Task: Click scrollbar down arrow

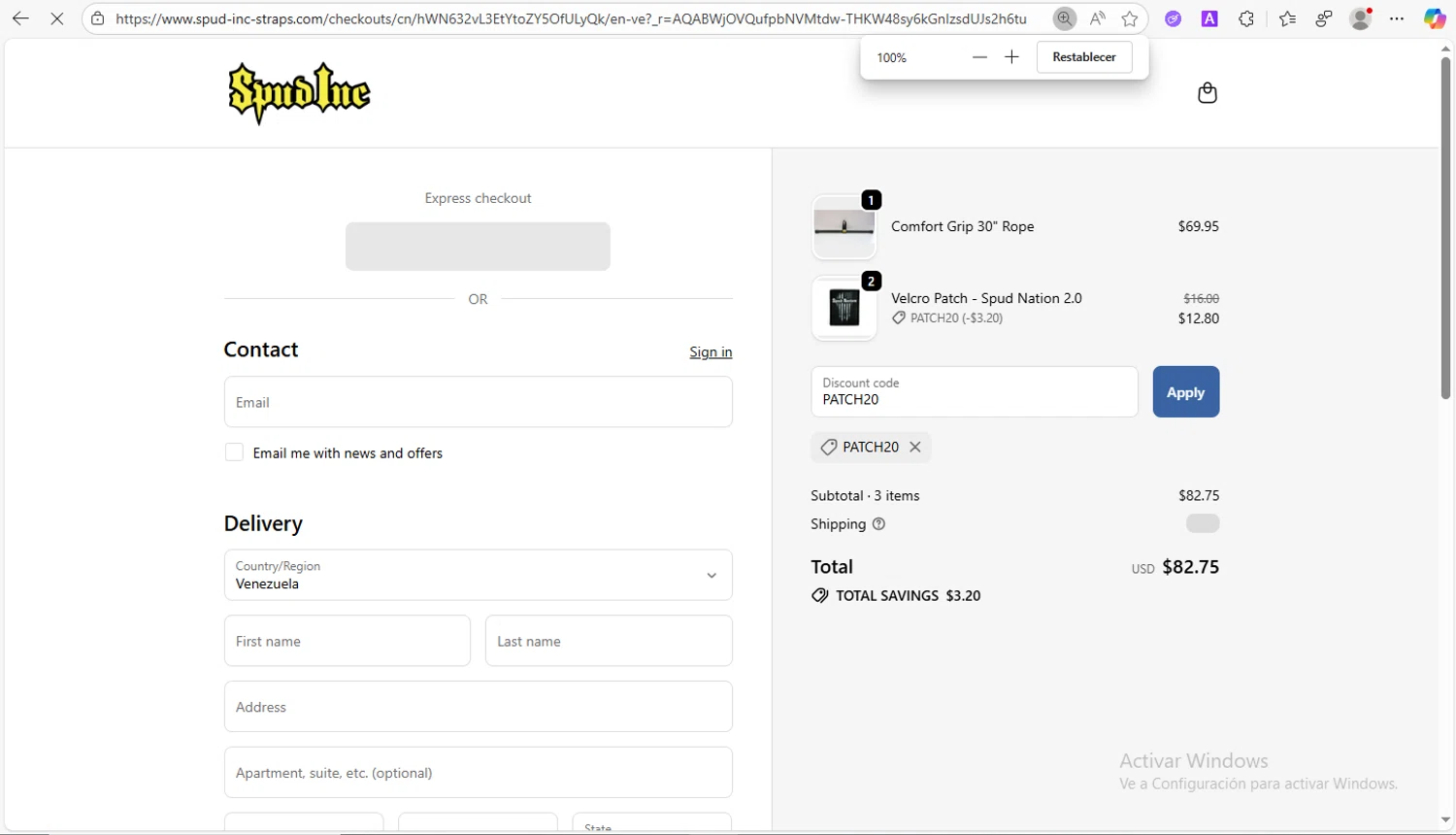Action: pos(1445,821)
